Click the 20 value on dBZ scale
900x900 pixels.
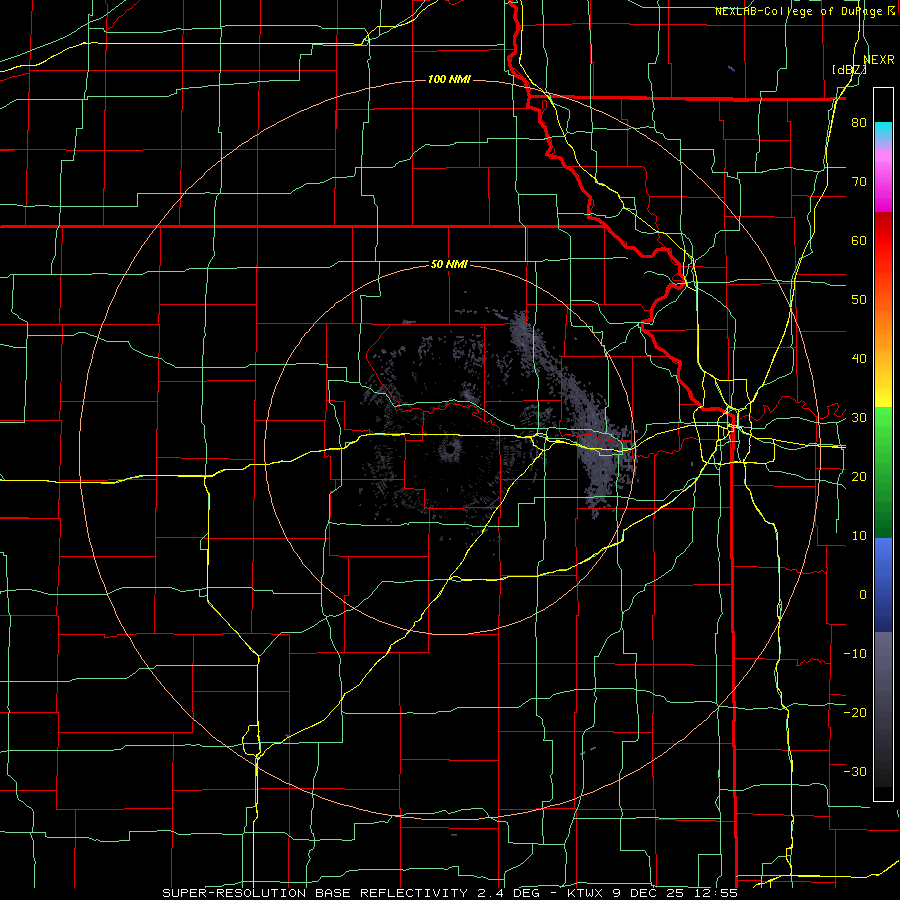(x=859, y=477)
